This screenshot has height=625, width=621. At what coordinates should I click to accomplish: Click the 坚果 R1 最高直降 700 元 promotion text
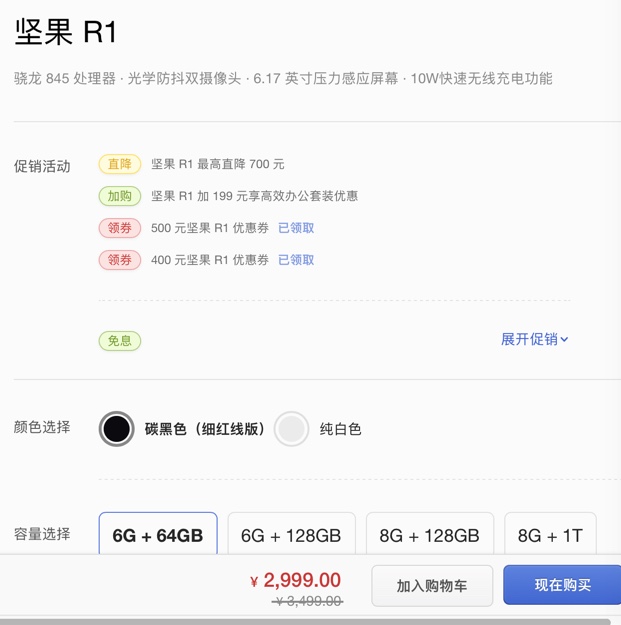218,164
